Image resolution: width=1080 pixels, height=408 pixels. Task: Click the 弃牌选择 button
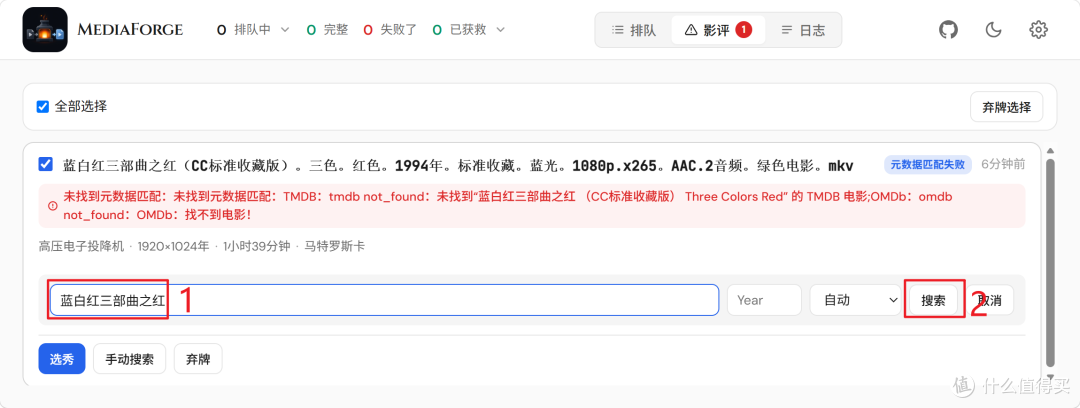coord(1006,107)
